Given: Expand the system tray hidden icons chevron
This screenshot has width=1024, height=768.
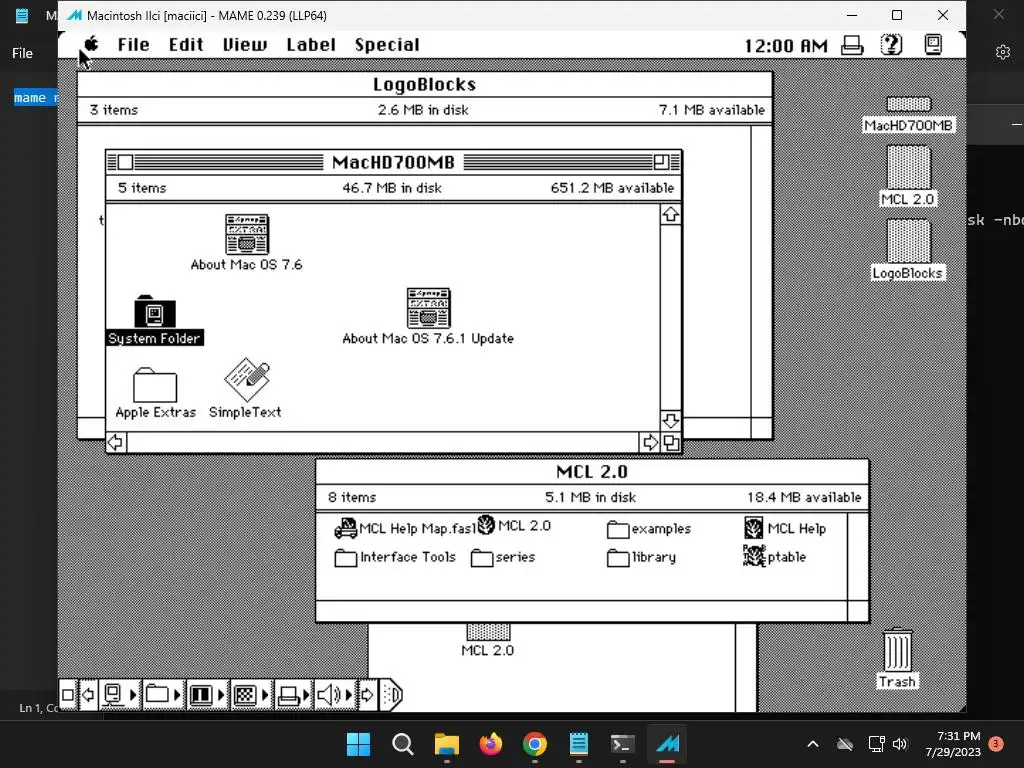Looking at the screenshot, I should click(812, 744).
